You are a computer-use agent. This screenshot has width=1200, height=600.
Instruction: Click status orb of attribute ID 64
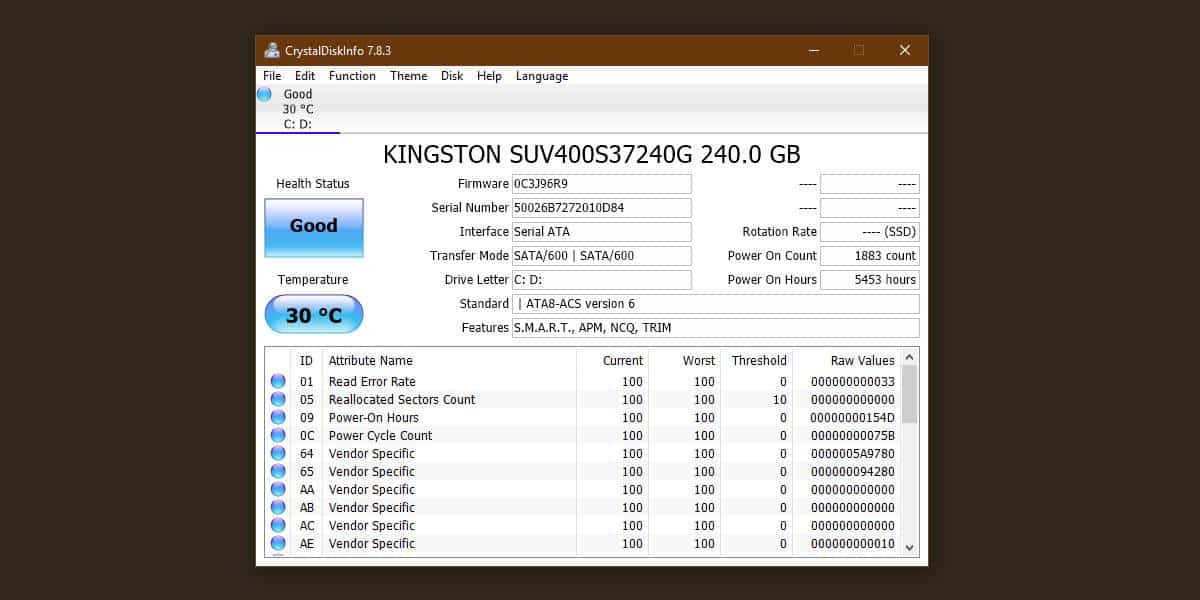point(278,453)
